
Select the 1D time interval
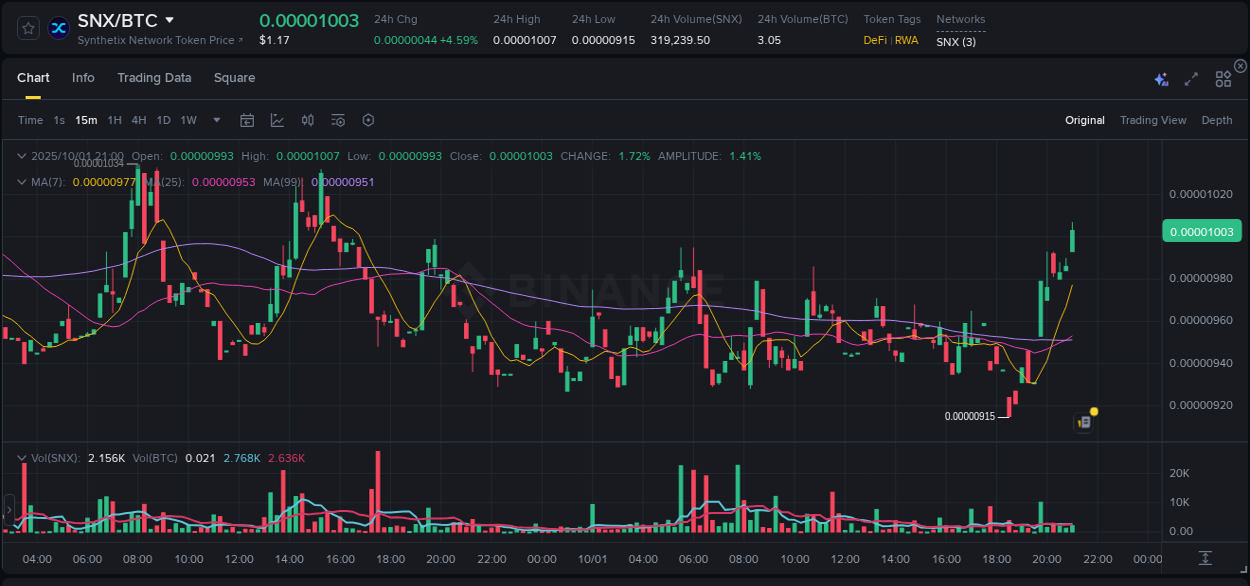[x=163, y=120]
